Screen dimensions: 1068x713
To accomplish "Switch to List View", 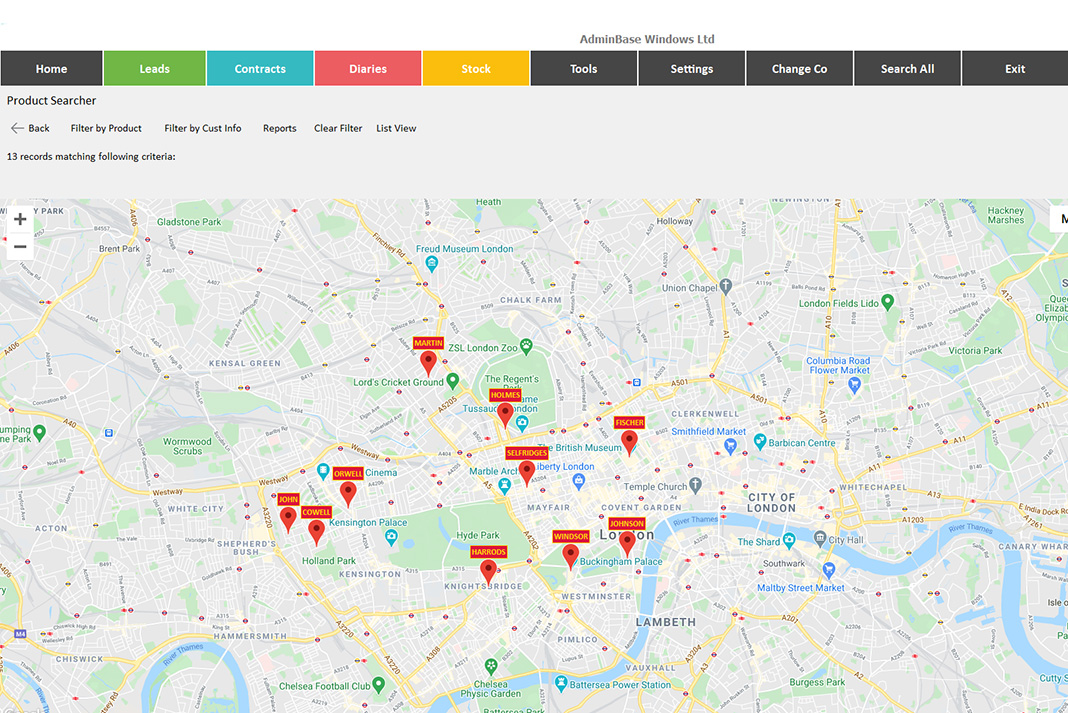I will point(396,128).
